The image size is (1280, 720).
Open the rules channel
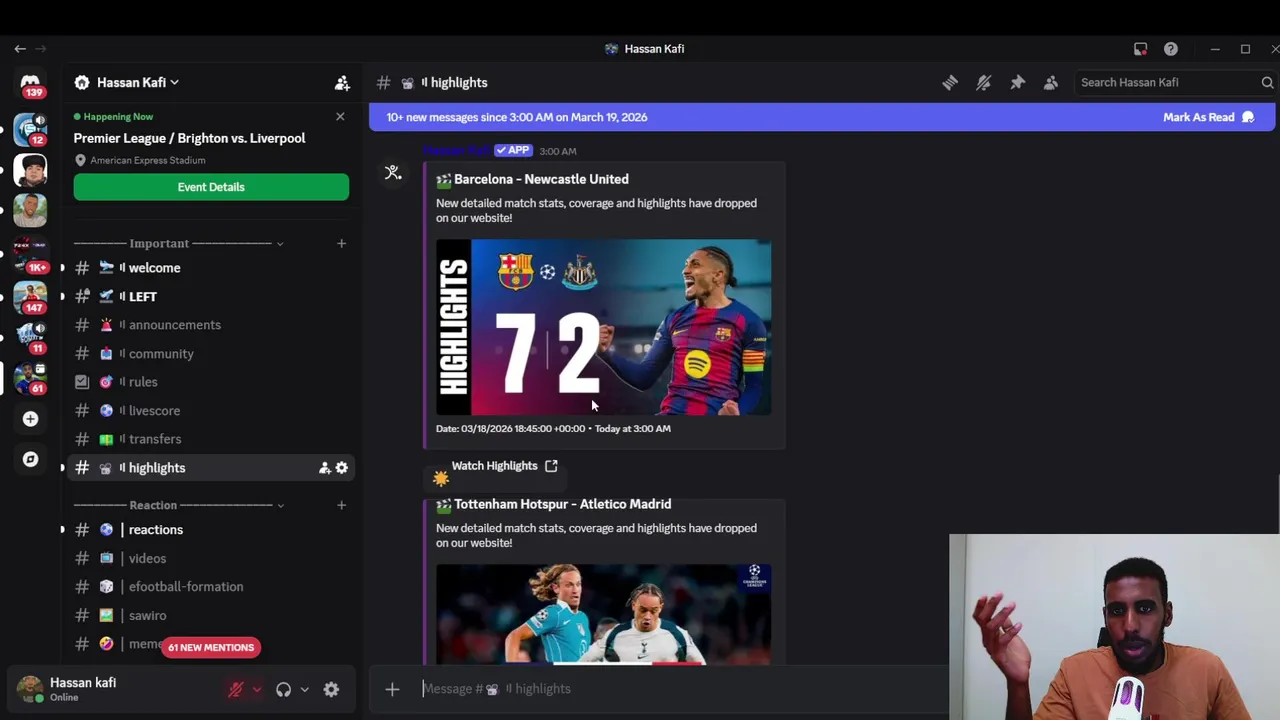coord(210,382)
